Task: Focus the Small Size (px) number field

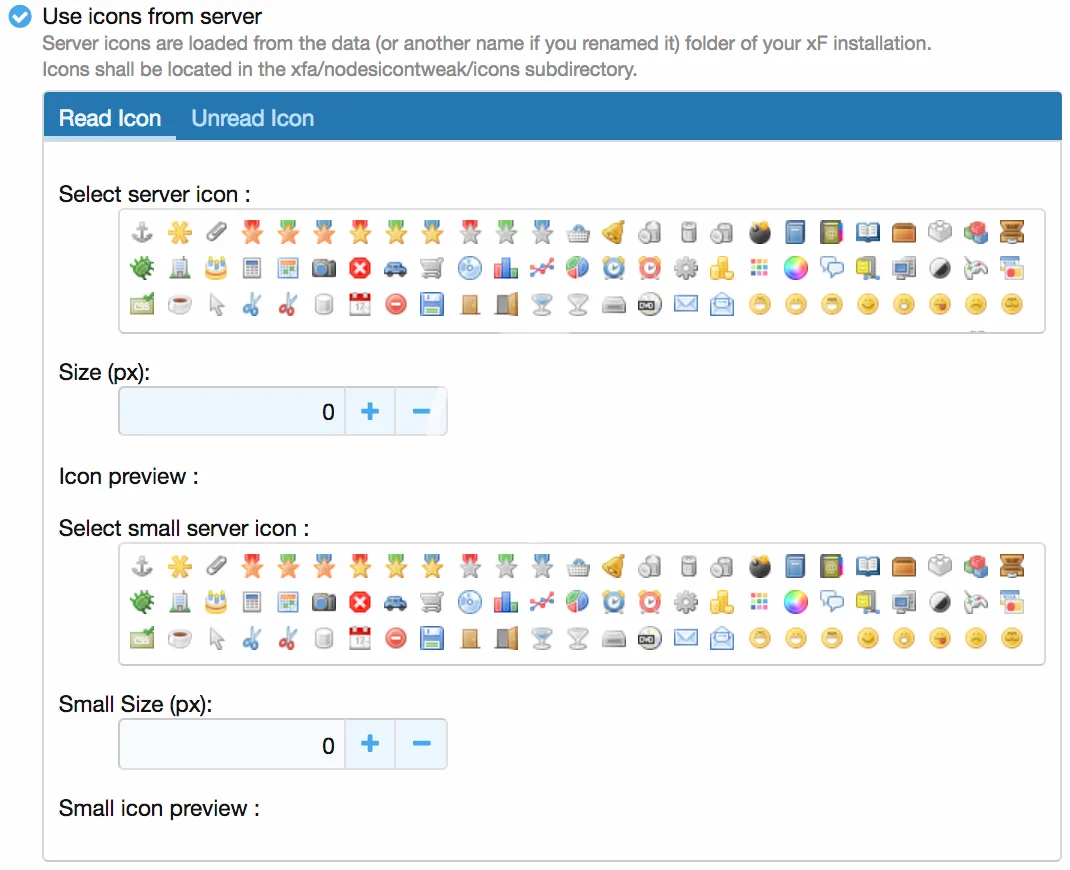Action: [x=232, y=744]
